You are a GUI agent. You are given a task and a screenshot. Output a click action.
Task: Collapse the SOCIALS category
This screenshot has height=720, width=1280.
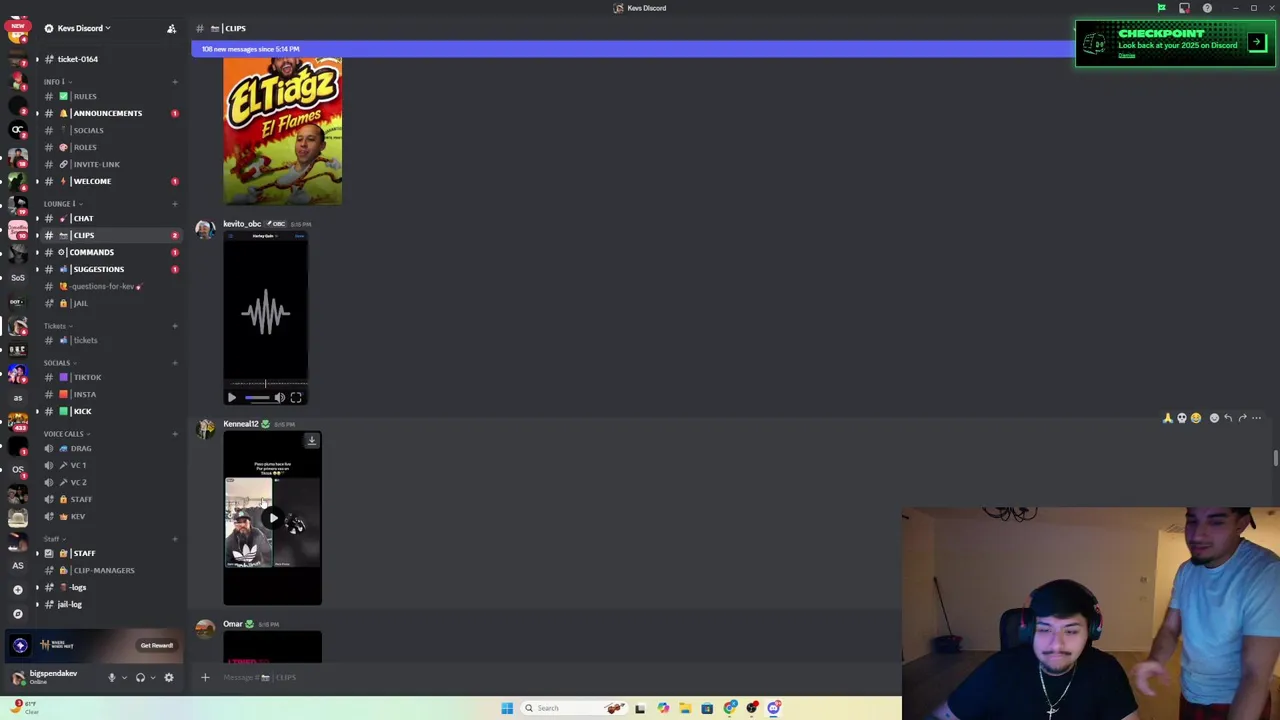60,362
